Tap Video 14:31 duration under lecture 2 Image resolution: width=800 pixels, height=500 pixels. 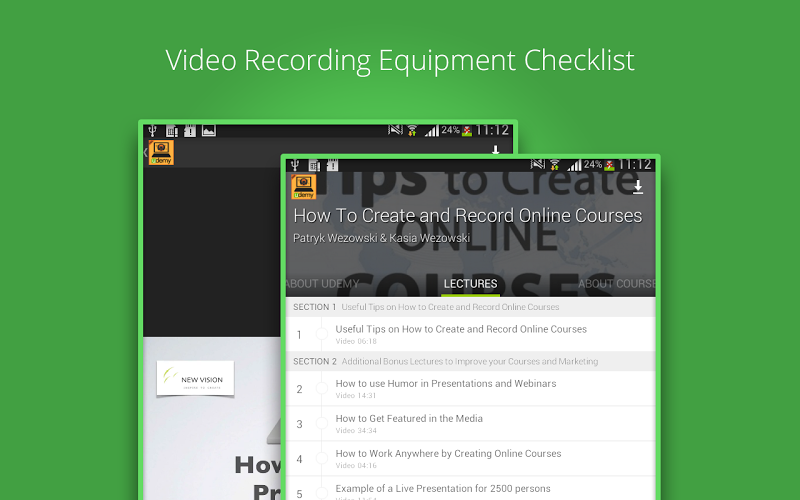click(x=356, y=395)
